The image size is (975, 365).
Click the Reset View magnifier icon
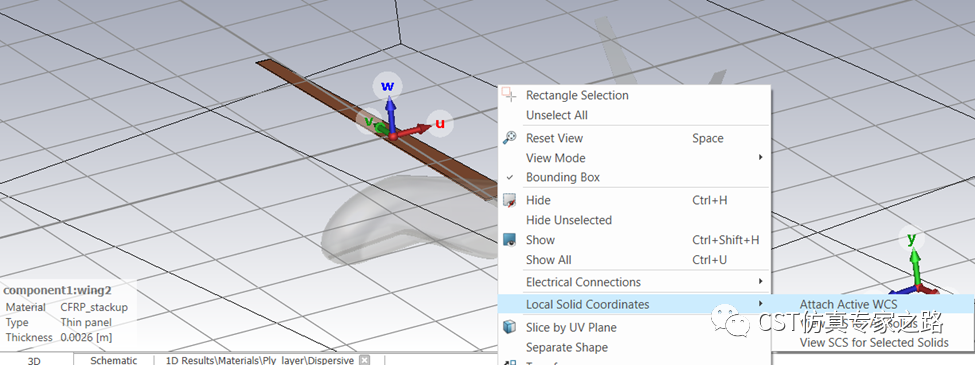tap(509, 138)
